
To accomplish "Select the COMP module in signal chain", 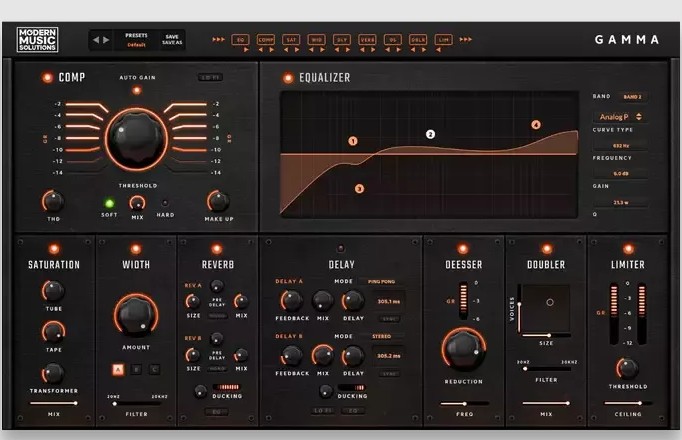I will click(x=265, y=39).
